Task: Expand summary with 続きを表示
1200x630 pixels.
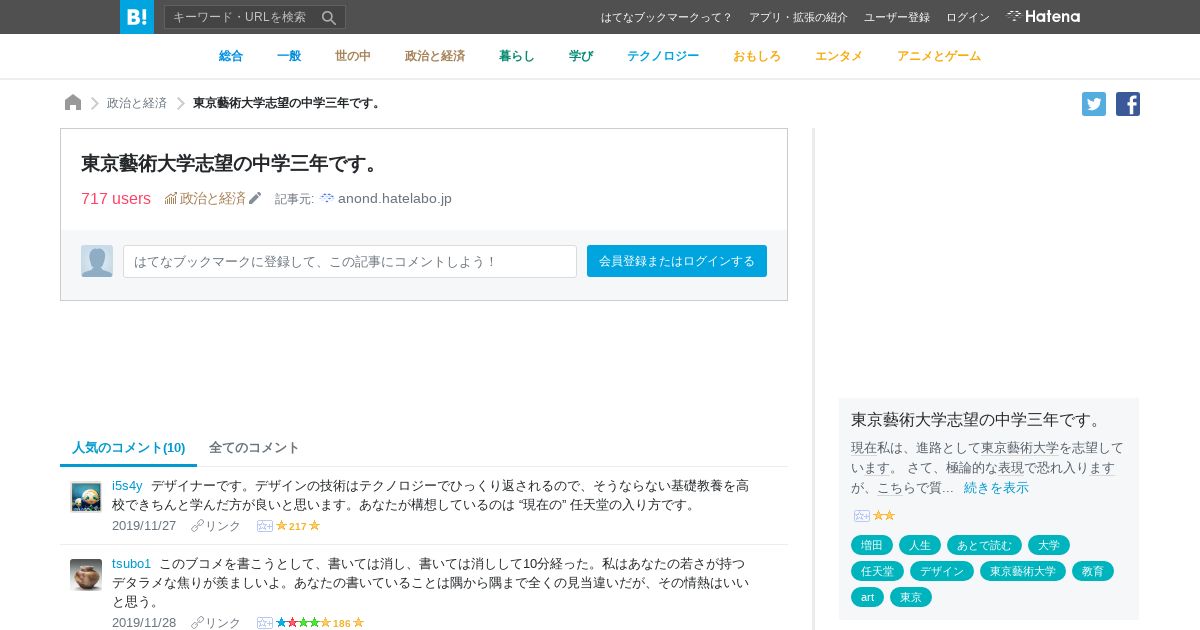Action: (x=996, y=488)
